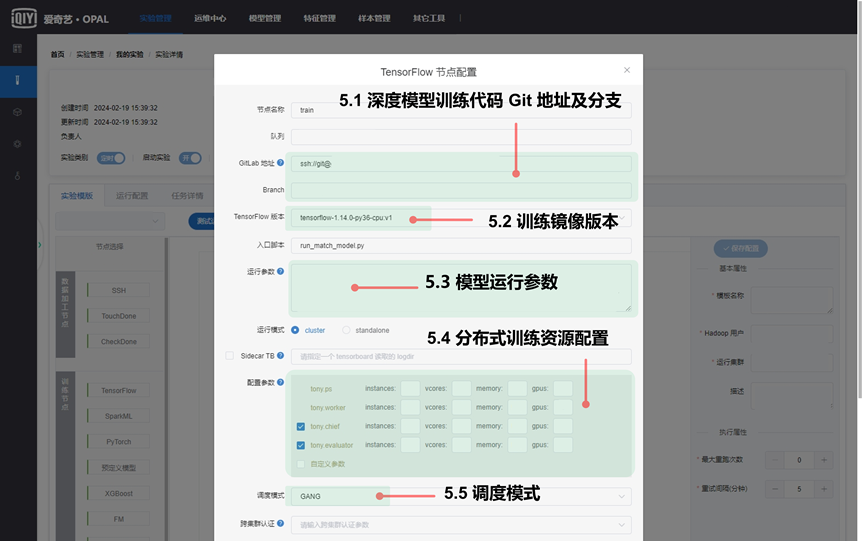The image size is (863, 541).
Task: Select the standalone run mode
Action: tap(347, 330)
